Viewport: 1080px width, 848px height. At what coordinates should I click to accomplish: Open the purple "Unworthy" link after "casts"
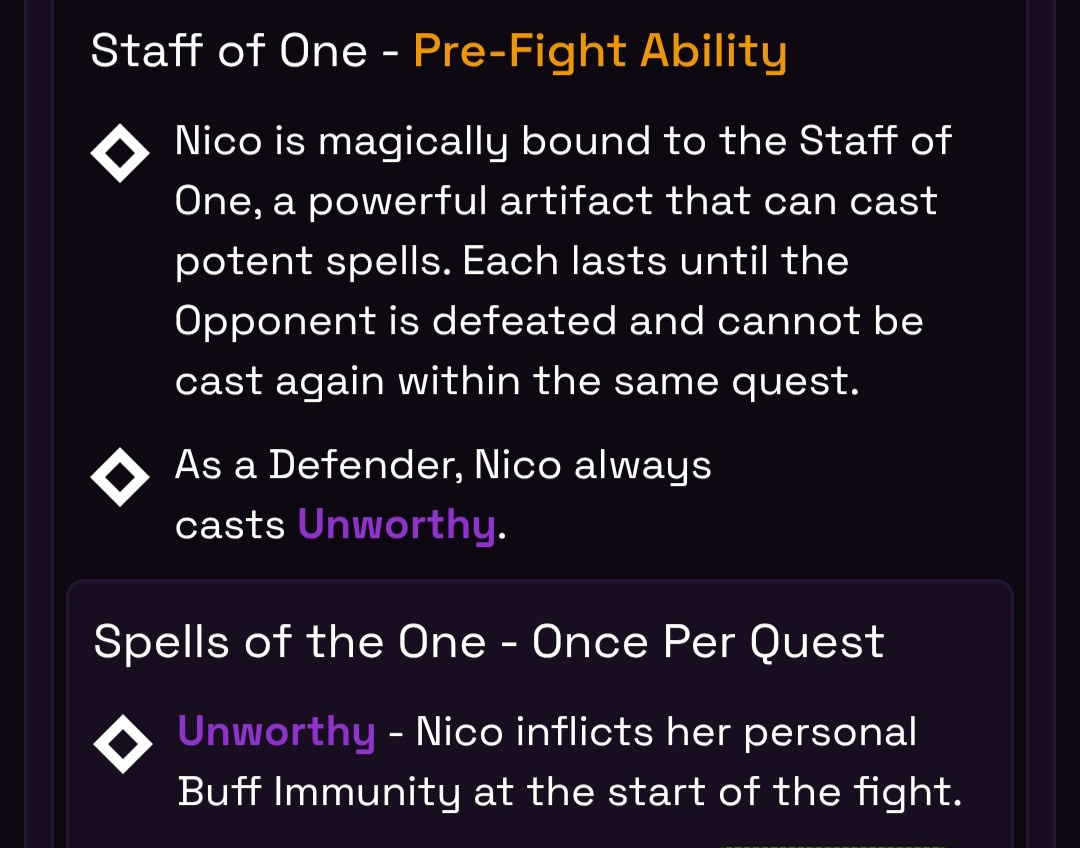pyautogui.click(x=397, y=525)
